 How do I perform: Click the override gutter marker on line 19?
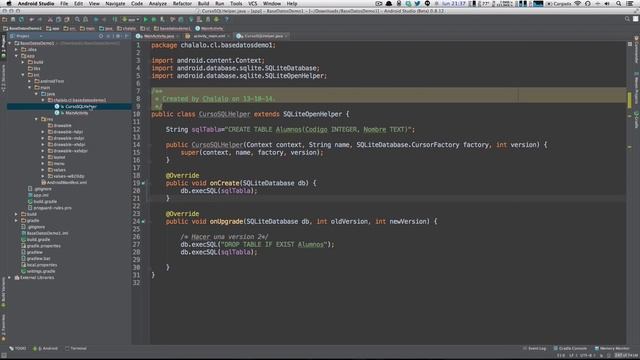pyautogui.click(x=143, y=183)
